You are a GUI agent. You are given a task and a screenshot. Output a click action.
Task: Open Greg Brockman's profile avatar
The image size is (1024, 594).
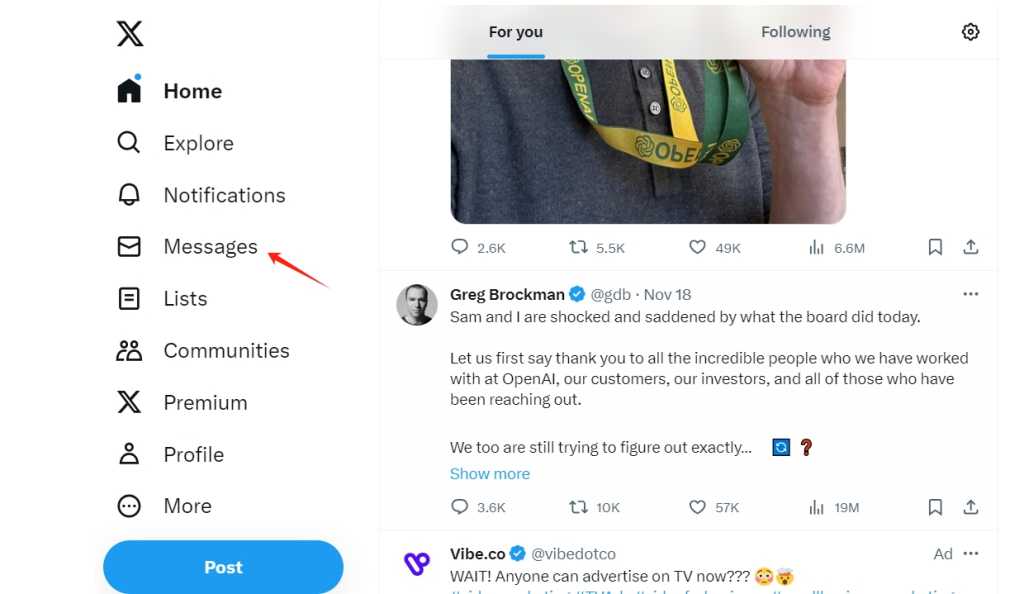(x=417, y=305)
